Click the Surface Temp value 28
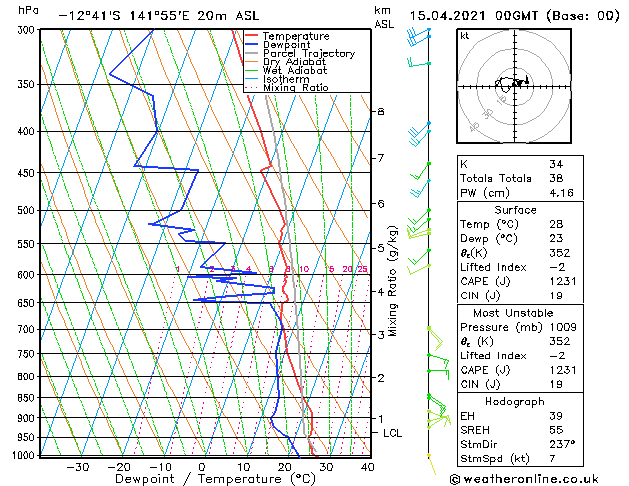 click(x=556, y=224)
